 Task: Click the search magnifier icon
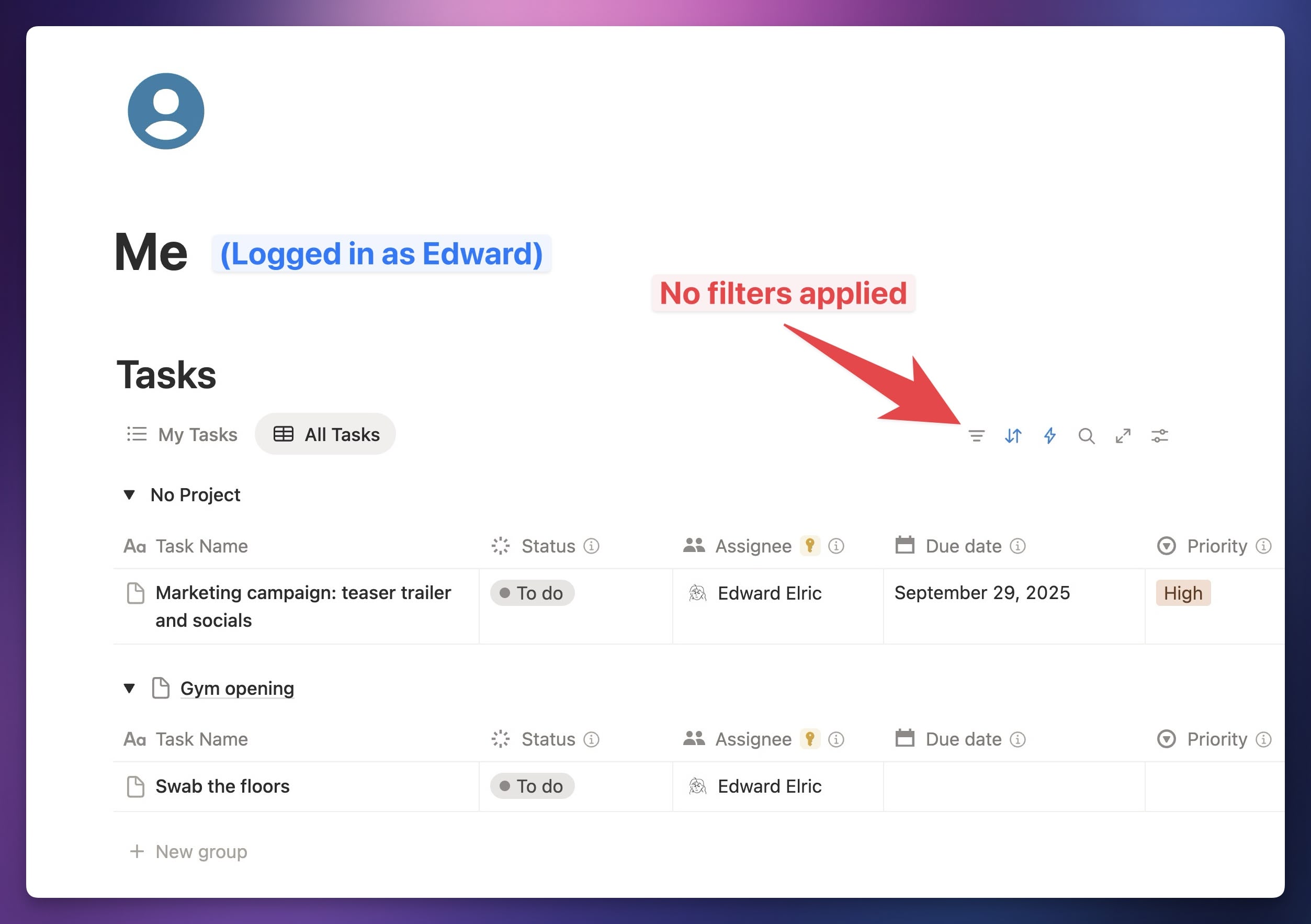coord(1086,436)
